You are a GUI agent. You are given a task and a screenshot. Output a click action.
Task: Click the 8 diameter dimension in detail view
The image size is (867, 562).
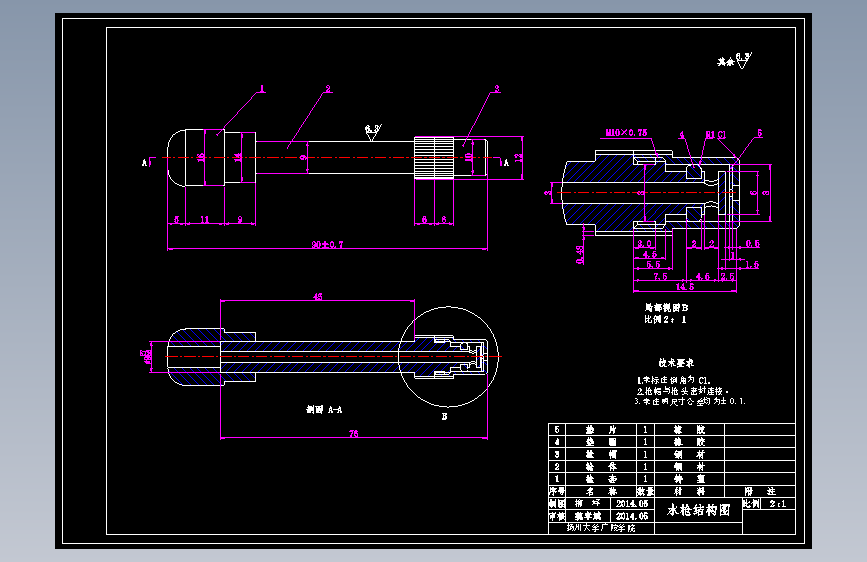click(766, 193)
